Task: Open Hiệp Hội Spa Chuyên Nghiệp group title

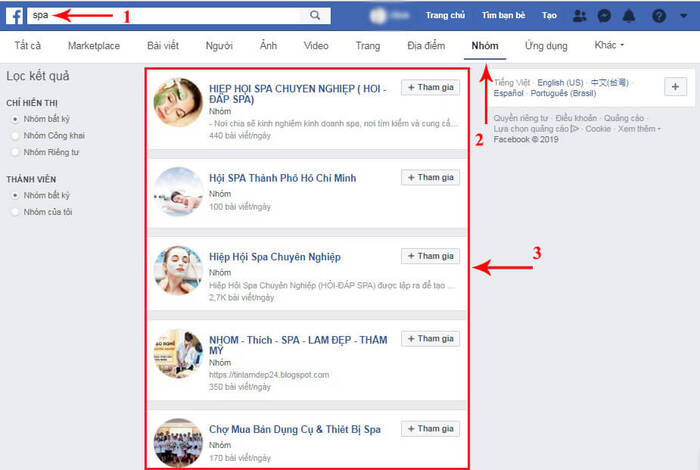Action: point(275,257)
